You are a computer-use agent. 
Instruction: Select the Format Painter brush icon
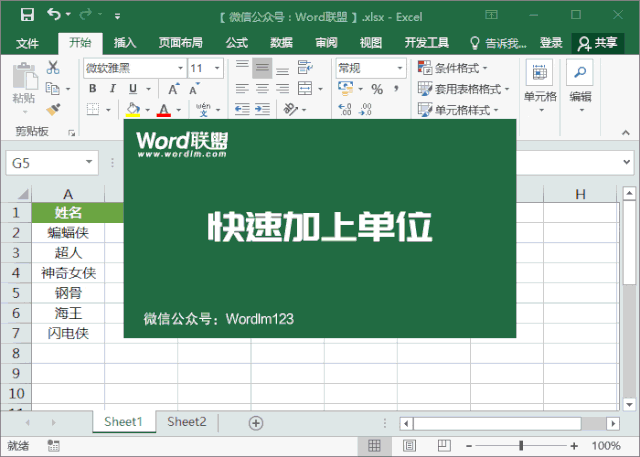tap(53, 109)
